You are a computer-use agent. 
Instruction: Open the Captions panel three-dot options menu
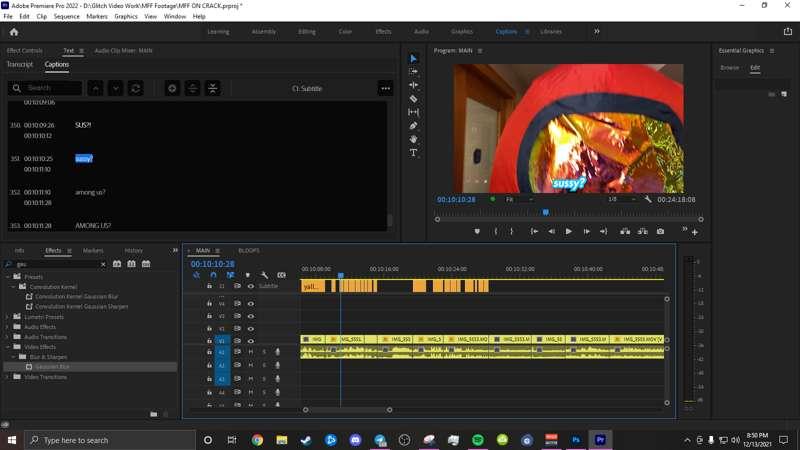pyautogui.click(x=386, y=88)
